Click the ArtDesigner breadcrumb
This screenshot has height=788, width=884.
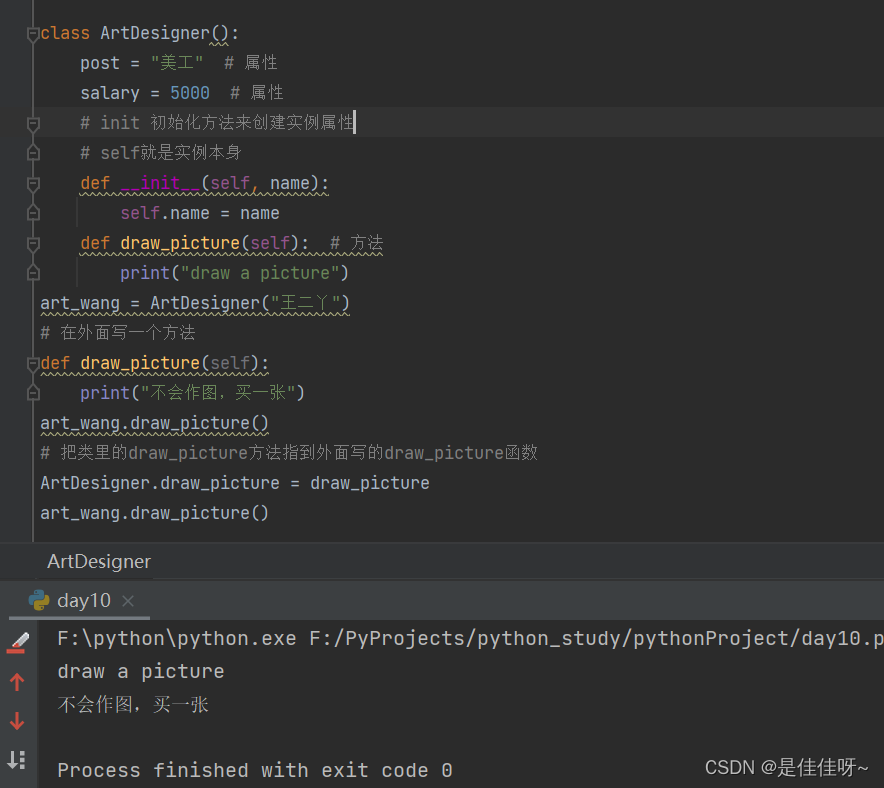point(99,561)
